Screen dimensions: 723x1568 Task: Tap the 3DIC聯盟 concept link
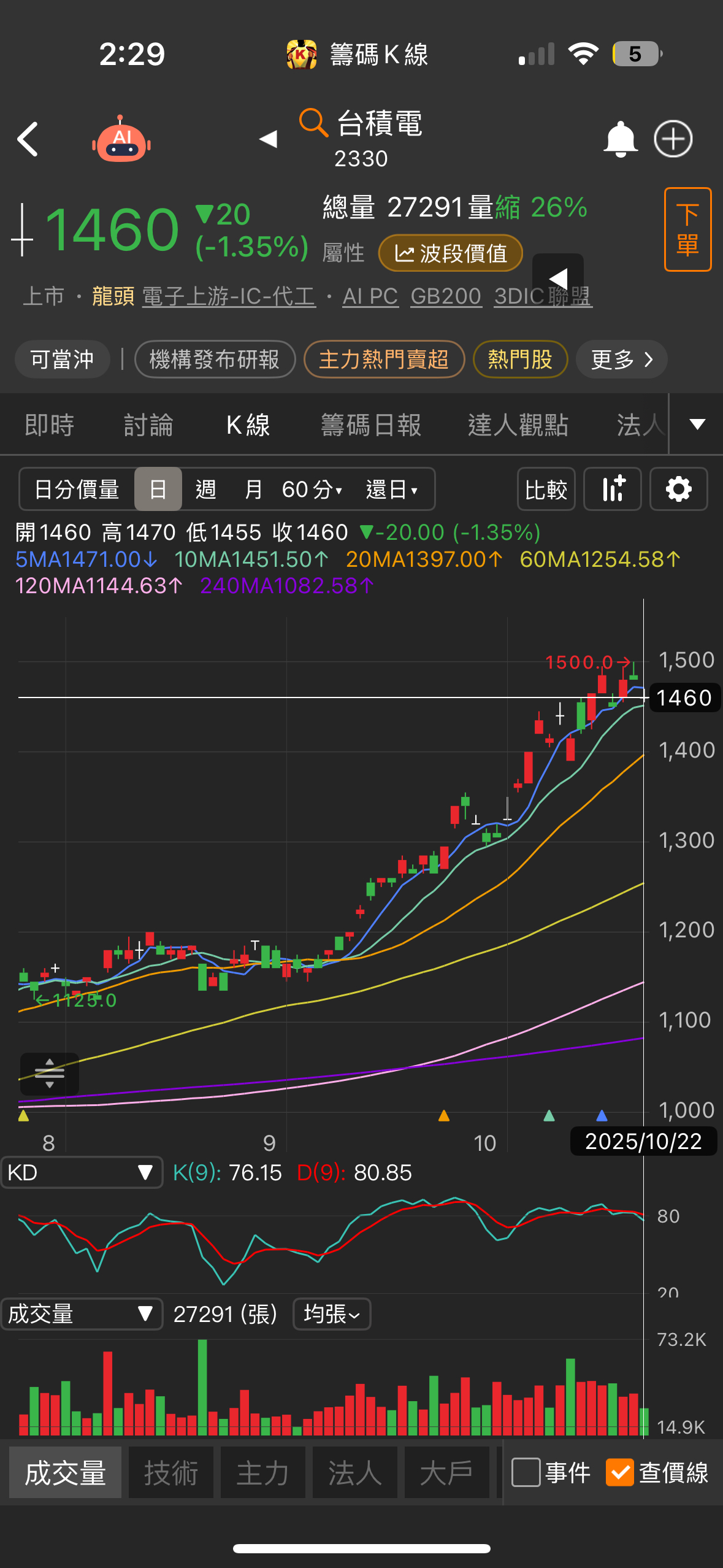click(x=543, y=296)
